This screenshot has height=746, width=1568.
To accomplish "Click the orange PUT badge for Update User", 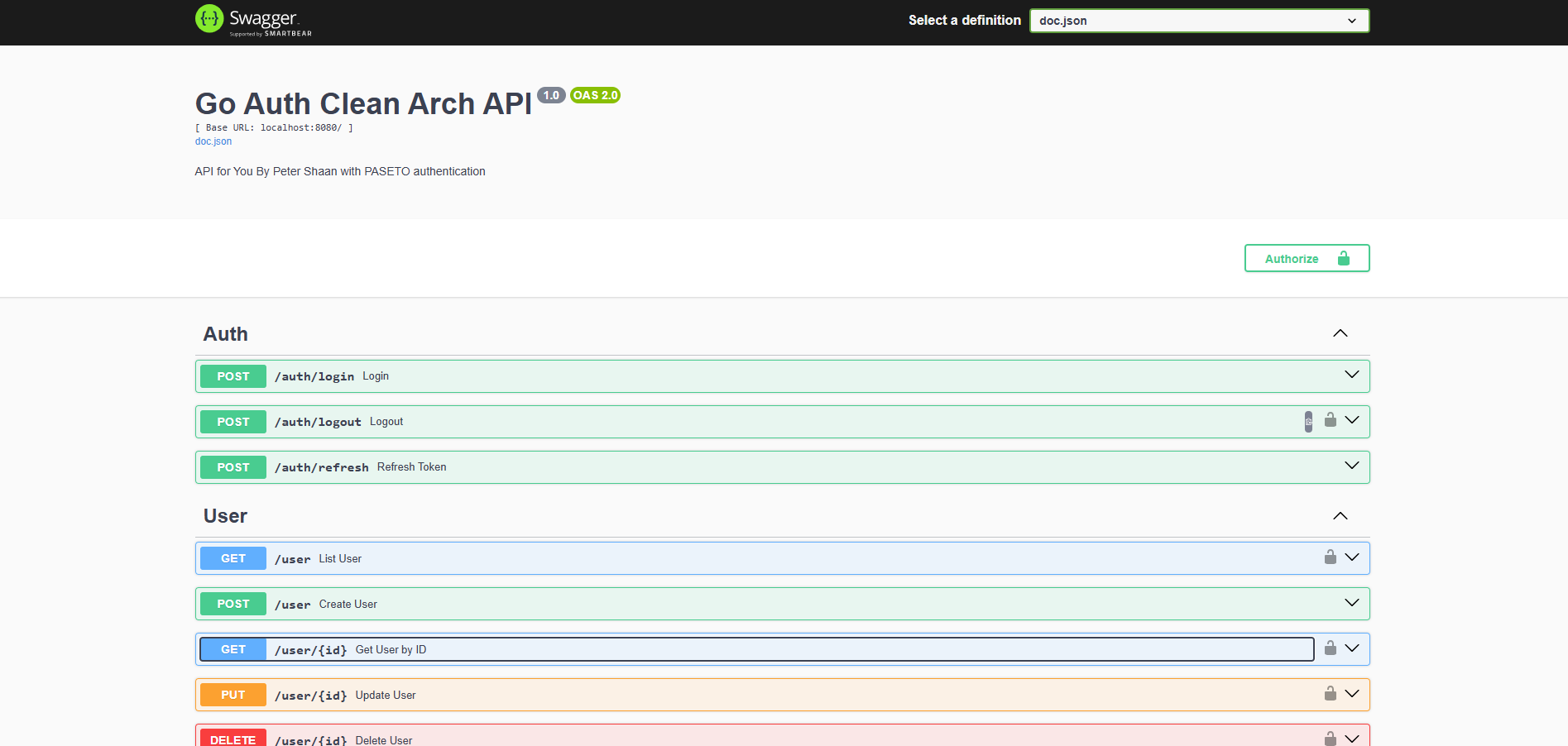I will 233,695.
